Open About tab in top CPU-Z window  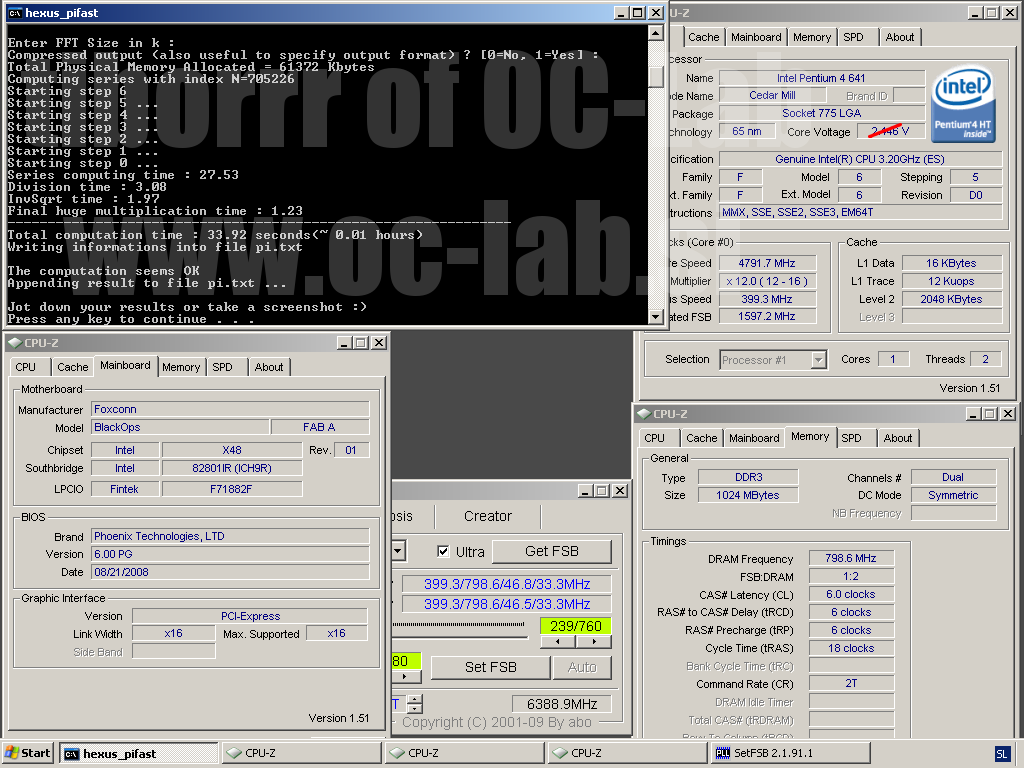(x=900, y=37)
